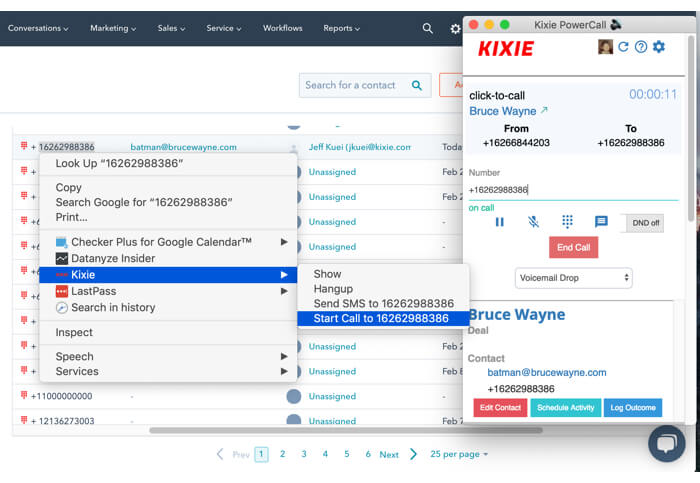Go to page 3
This screenshot has height=483, width=700.
pos(304,454)
